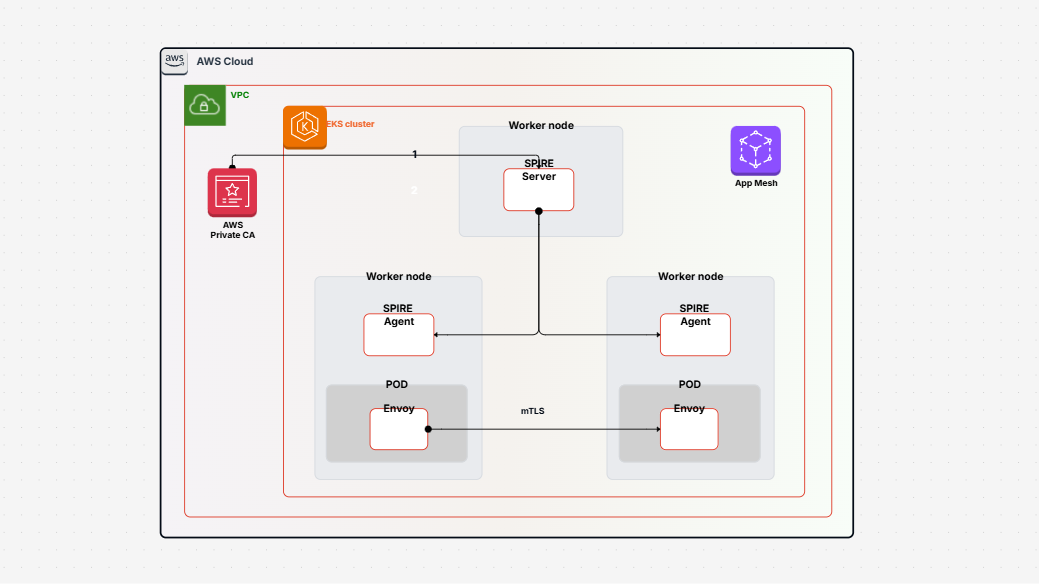The image size is (1039, 584).
Task: Click the left Envoy proxy box
Action: coord(398,428)
